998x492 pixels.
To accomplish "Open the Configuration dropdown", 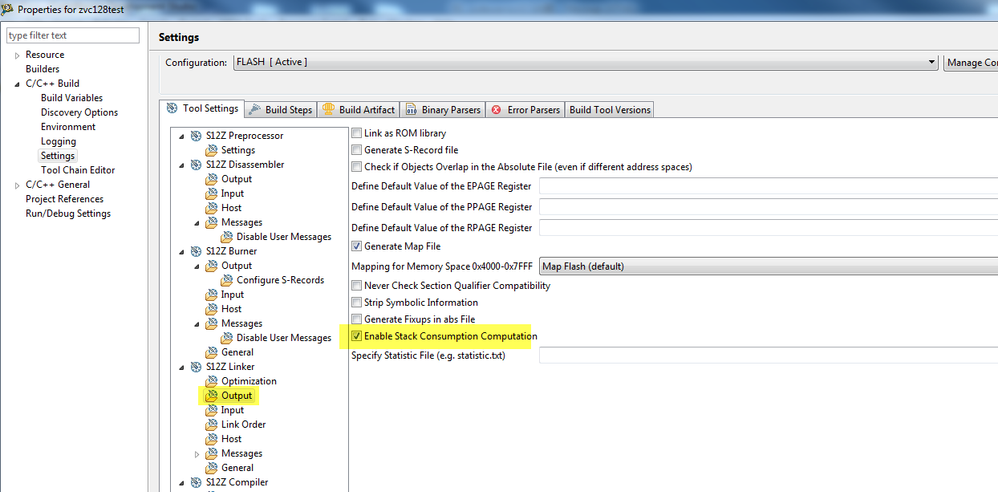I will tap(586, 62).
